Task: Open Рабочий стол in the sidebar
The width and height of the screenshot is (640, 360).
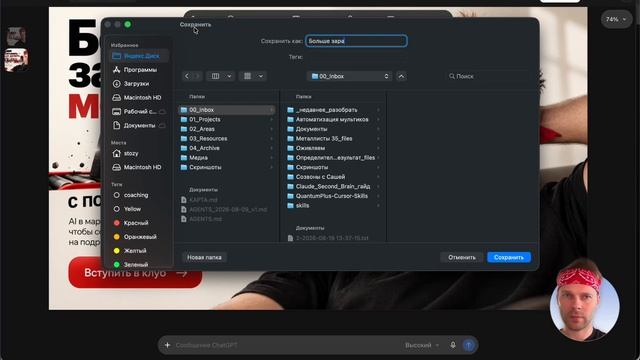Action: (x=139, y=111)
